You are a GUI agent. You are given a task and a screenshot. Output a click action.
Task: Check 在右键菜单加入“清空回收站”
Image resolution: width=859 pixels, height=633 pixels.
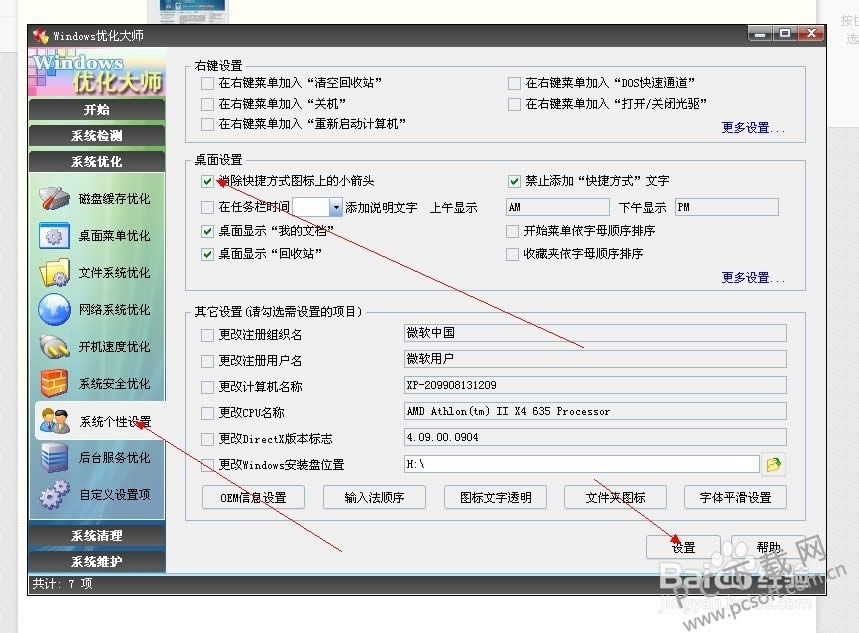[207, 83]
